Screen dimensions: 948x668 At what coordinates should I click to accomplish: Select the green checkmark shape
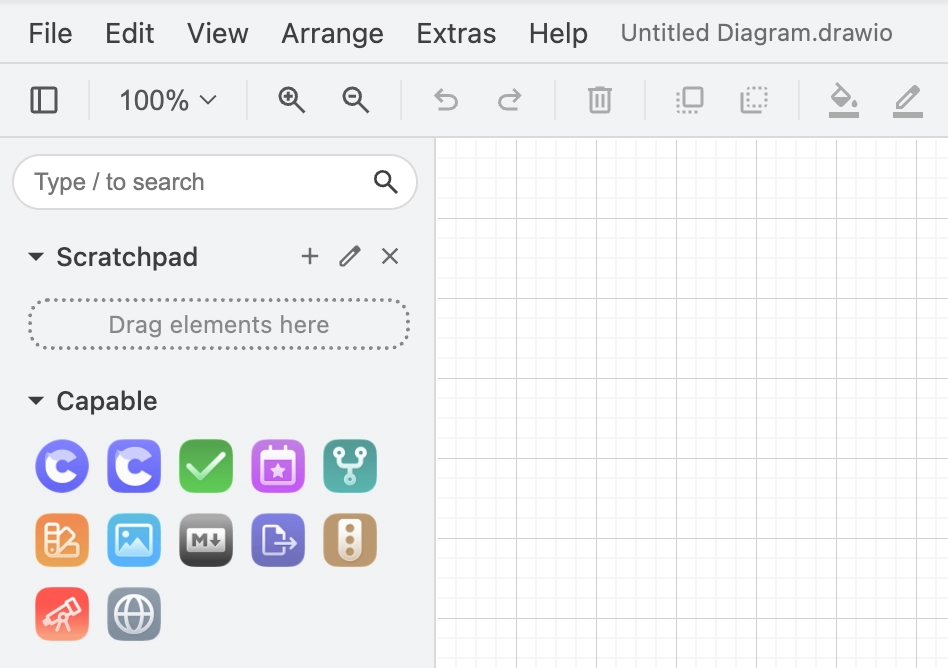pos(206,465)
